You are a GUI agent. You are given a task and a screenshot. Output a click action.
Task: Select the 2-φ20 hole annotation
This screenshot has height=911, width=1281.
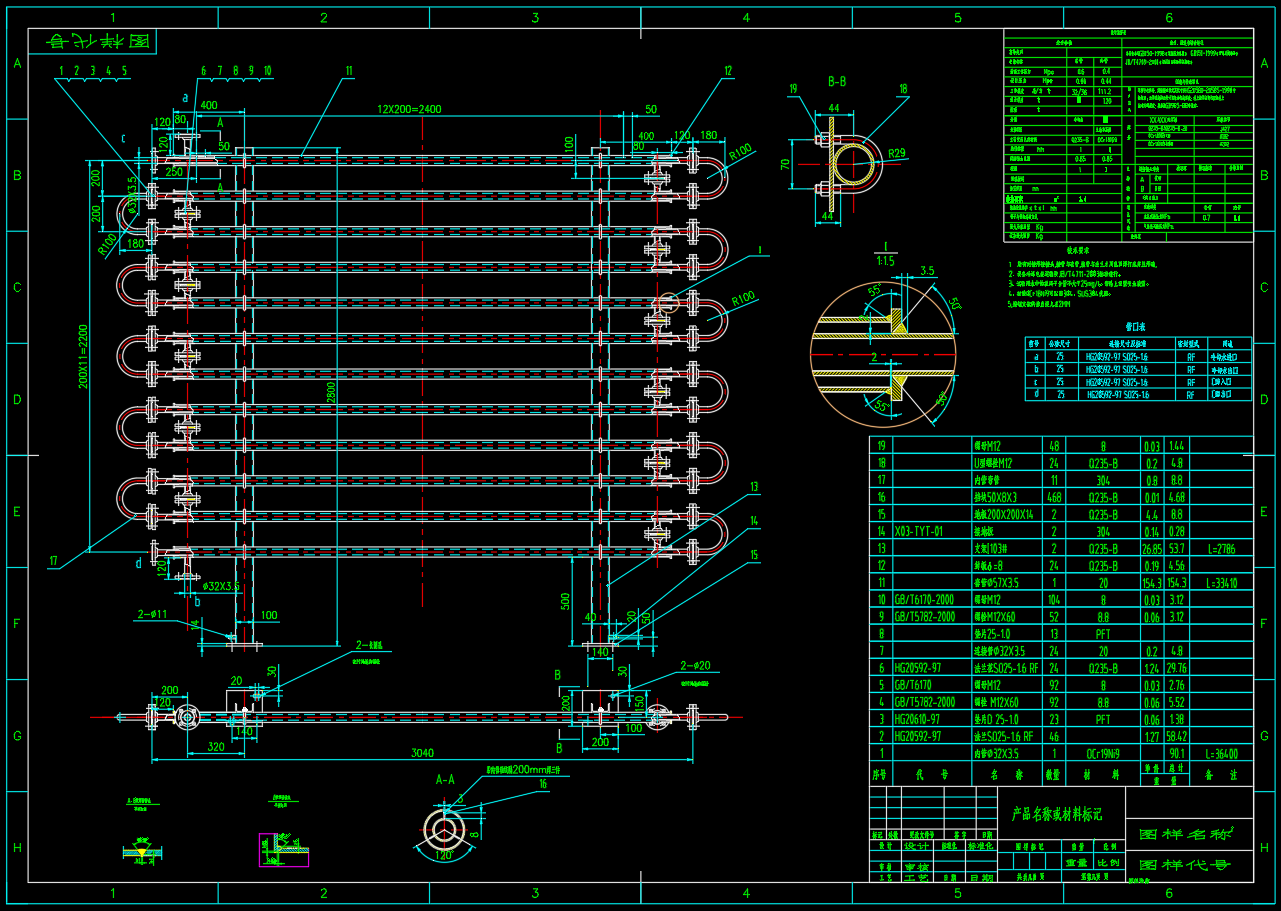pyautogui.click(x=695, y=665)
